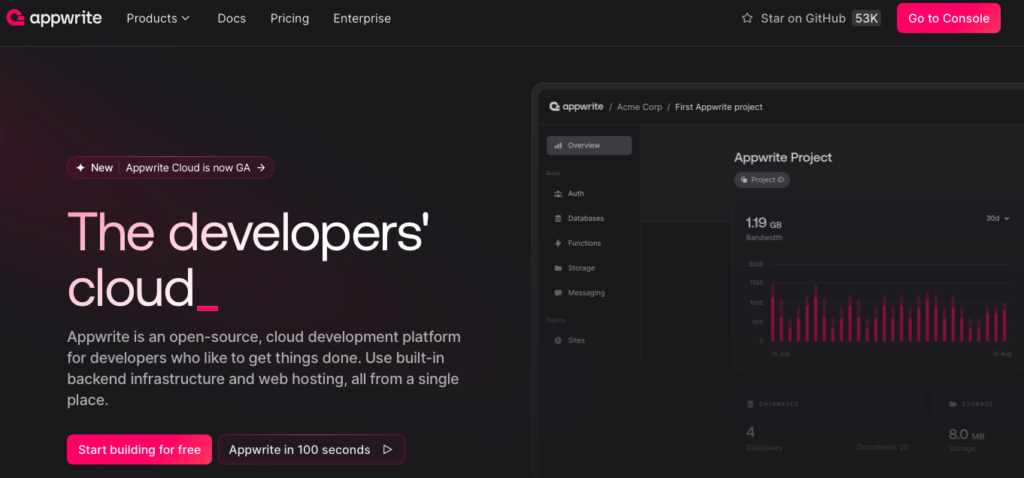The height and width of the screenshot is (478, 1024).
Task: Click the Storage folder icon in the sidebar
Action: click(558, 268)
